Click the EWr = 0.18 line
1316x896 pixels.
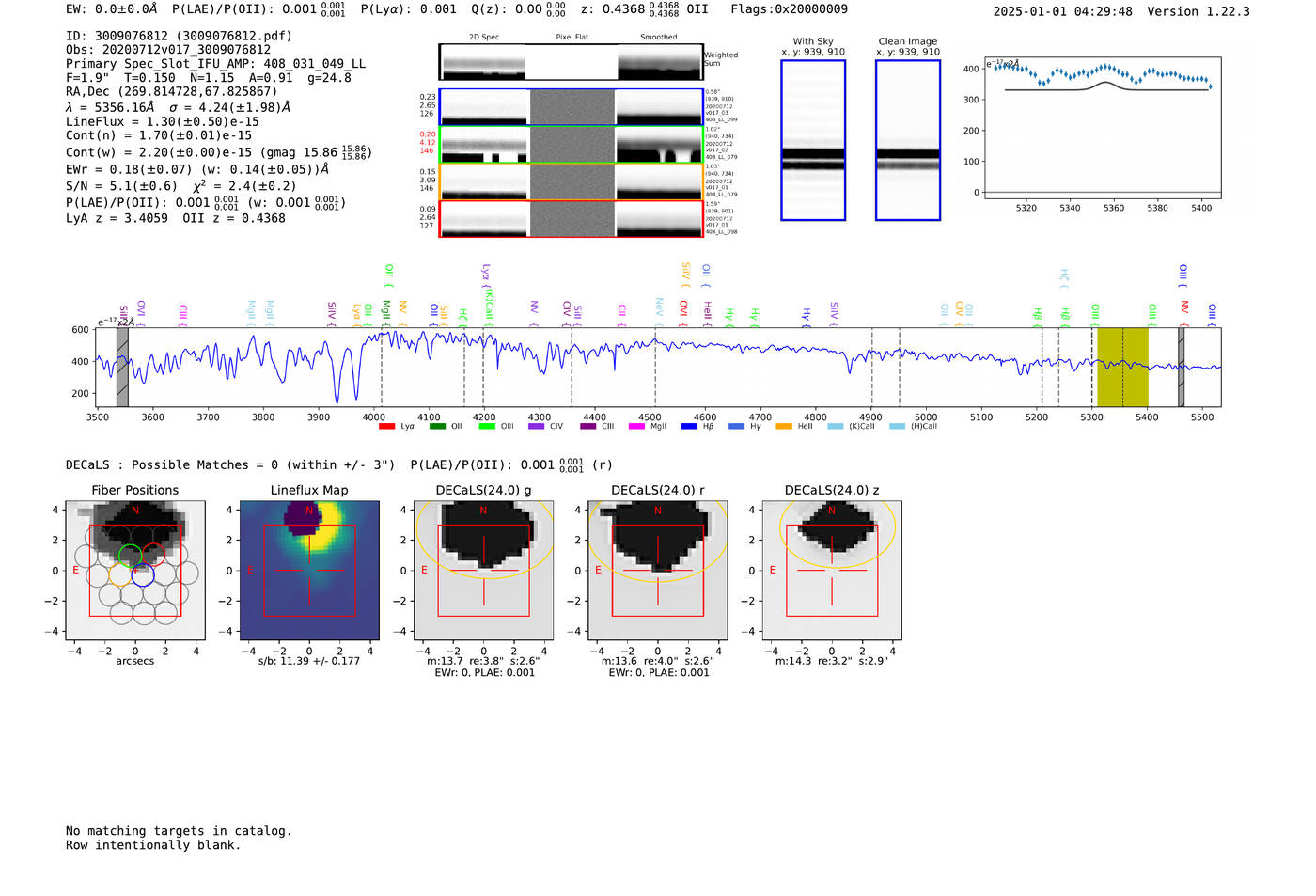coord(197,169)
